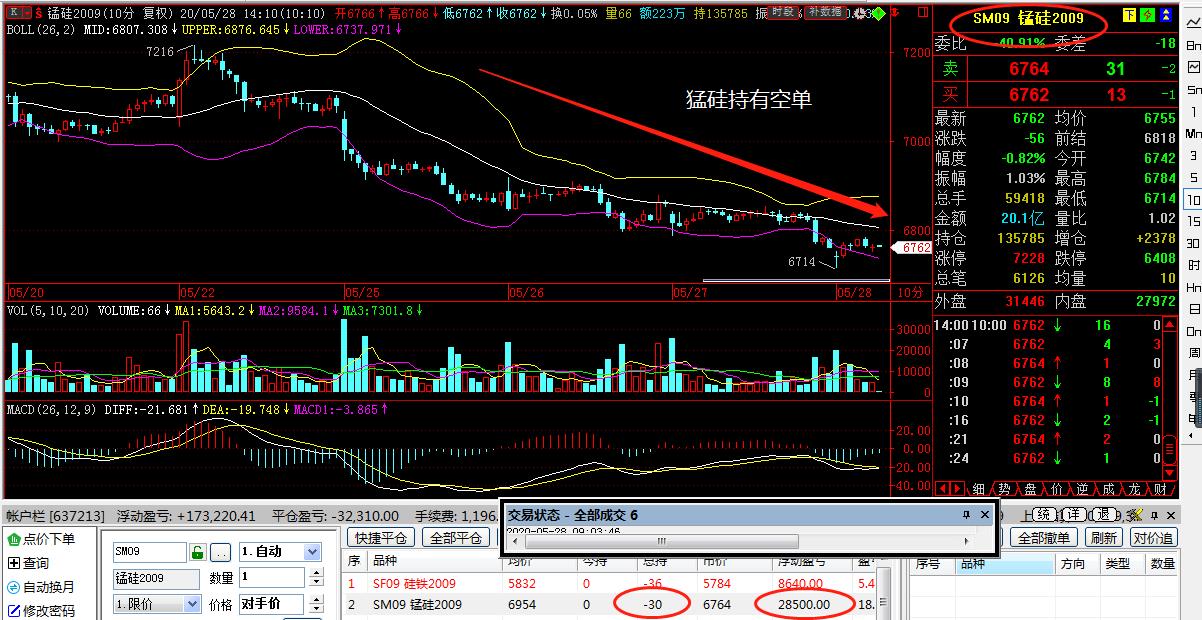Click the tools icon beside the 退 button
Viewport: 1202px width, 620px height.
pos(1134,514)
